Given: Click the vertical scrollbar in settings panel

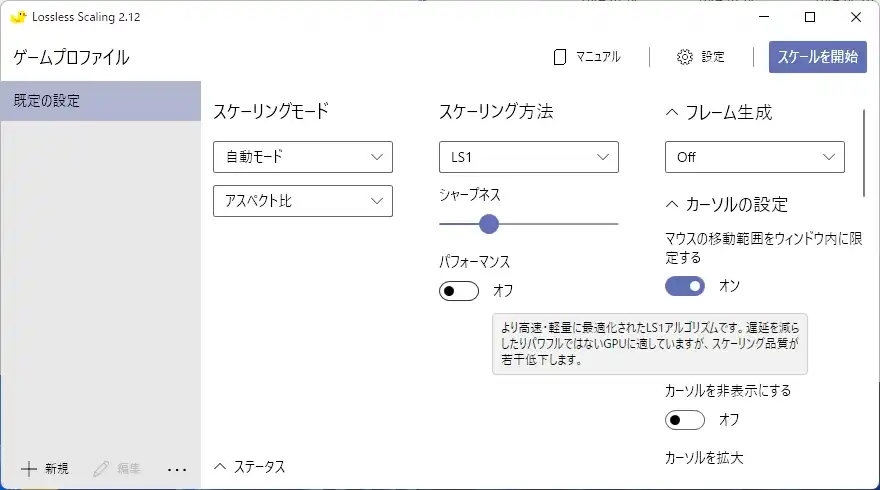Looking at the screenshot, I should click(x=864, y=153).
